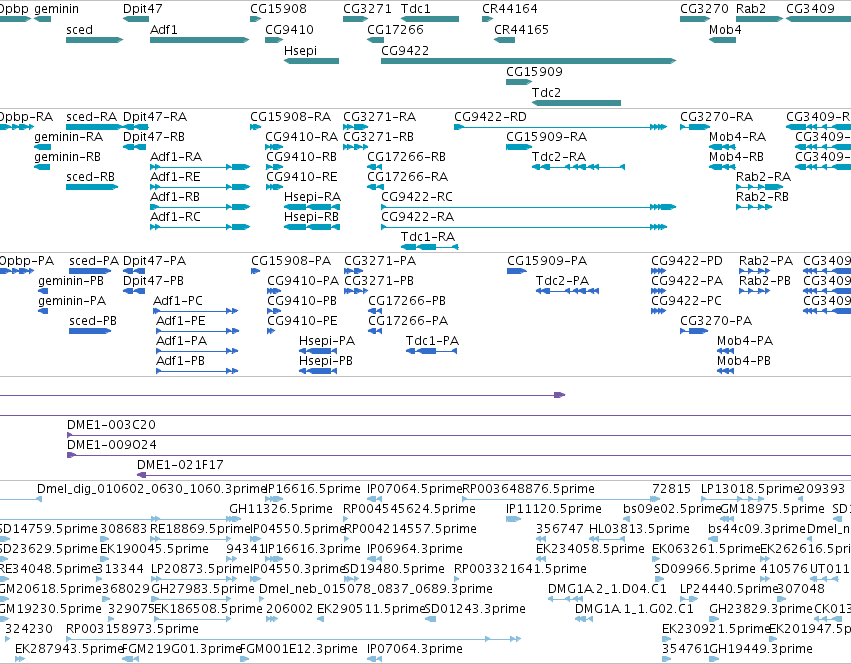Click transcript Adf1-RE
The width and height of the screenshot is (851, 664).
click(200, 187)
